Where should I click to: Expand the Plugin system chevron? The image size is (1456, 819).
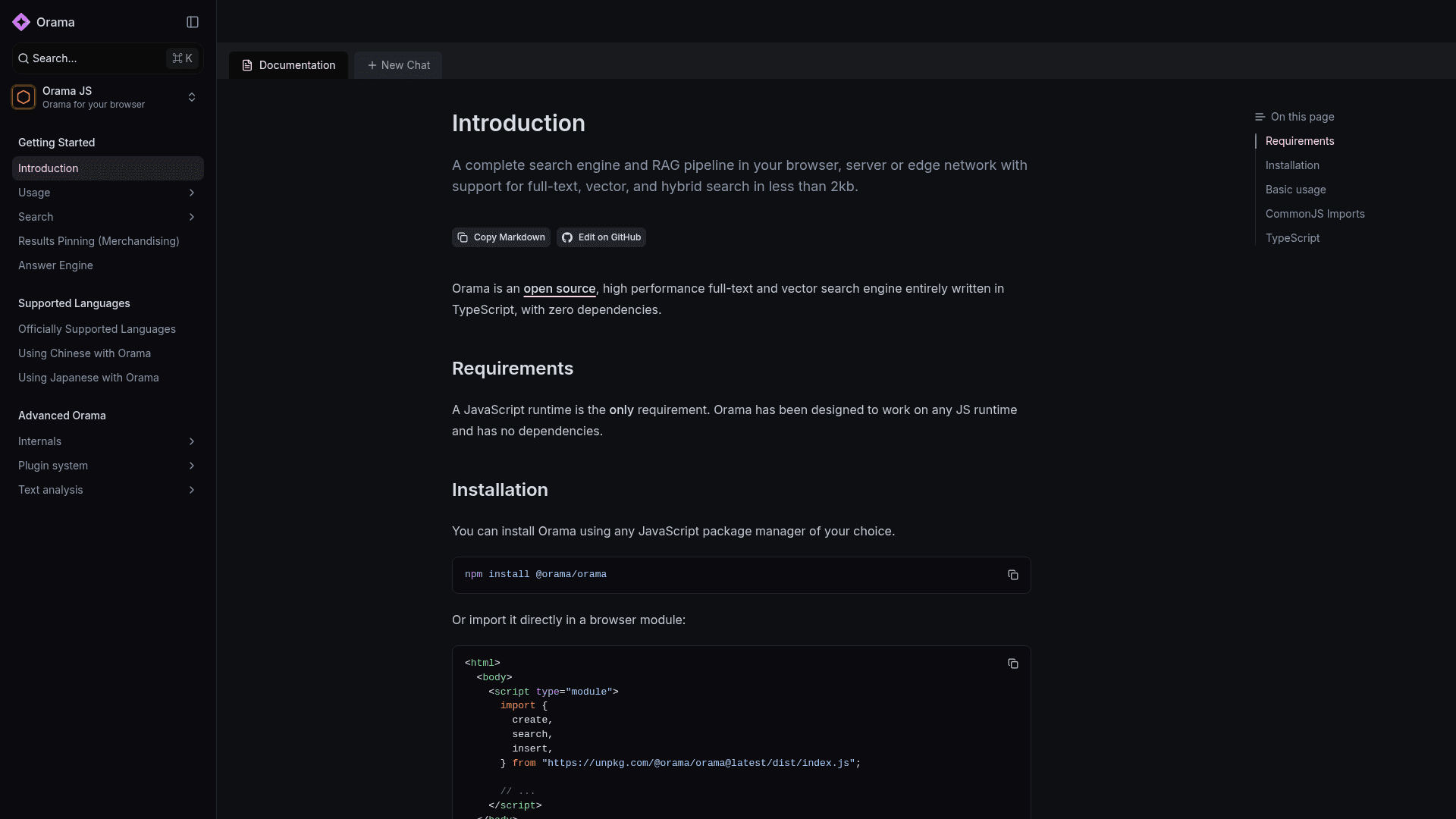click(x=192, y=466)
